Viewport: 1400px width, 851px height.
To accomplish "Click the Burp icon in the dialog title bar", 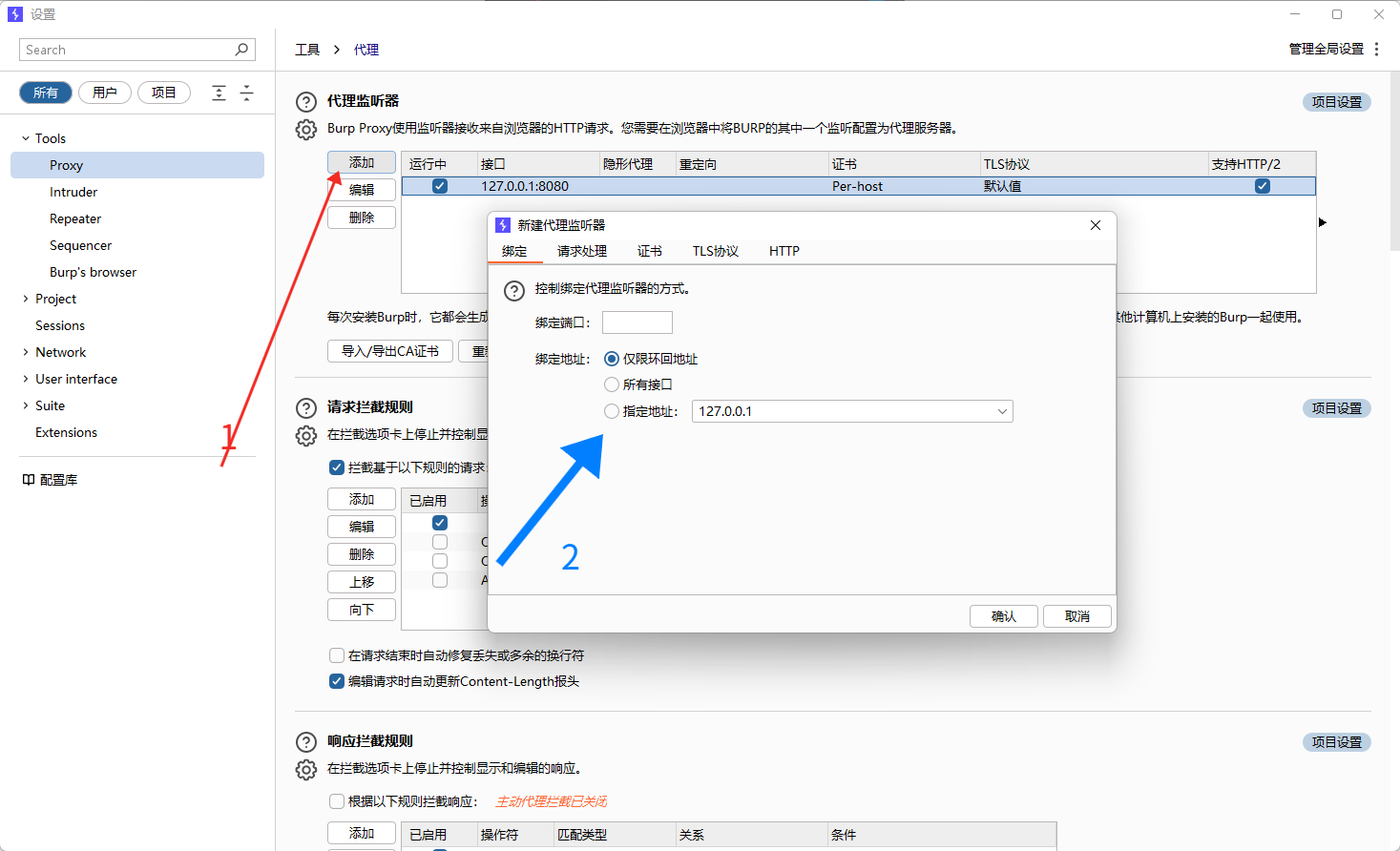I will (503, 224).
